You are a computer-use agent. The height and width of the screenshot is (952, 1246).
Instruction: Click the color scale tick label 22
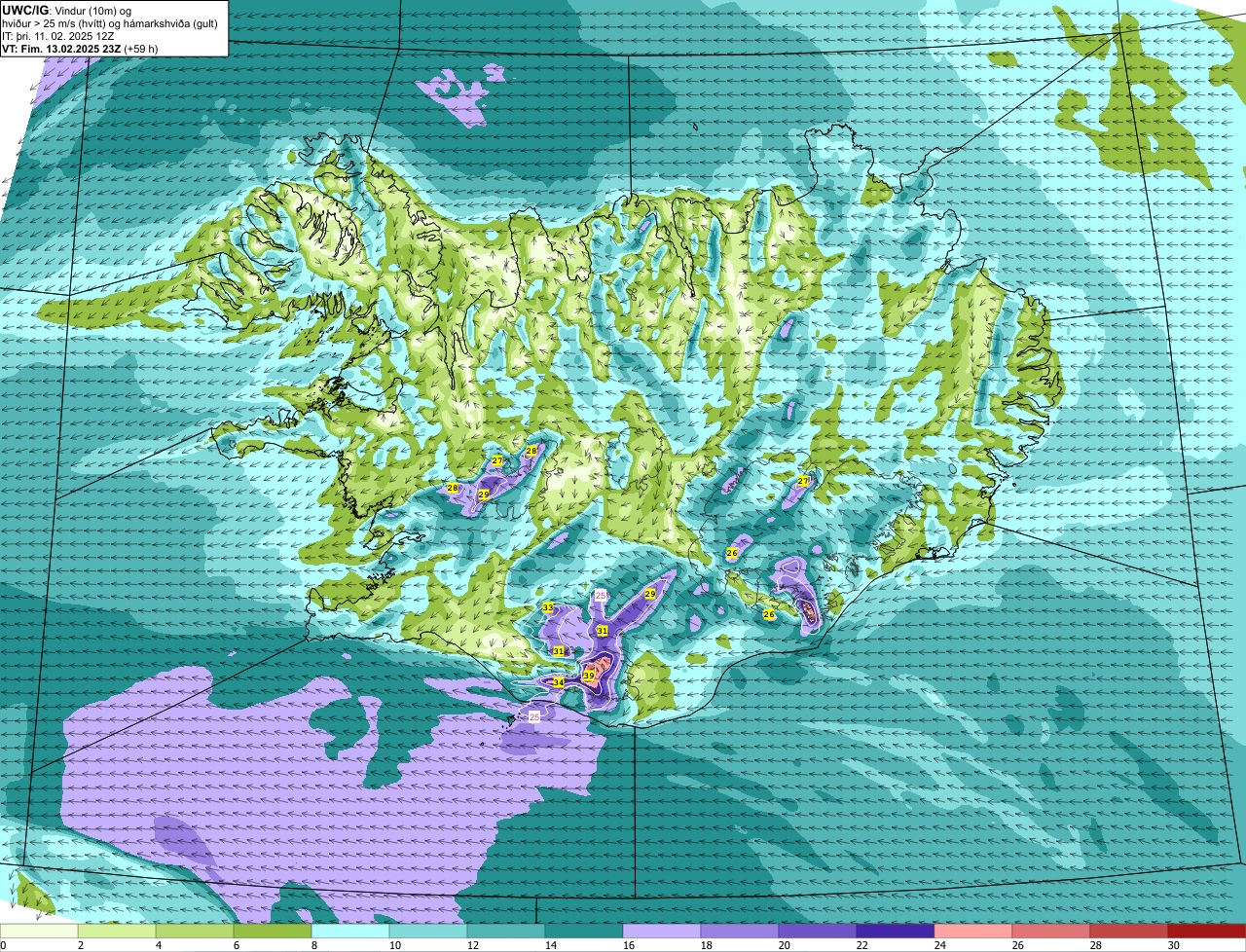(x=862, y=945)
